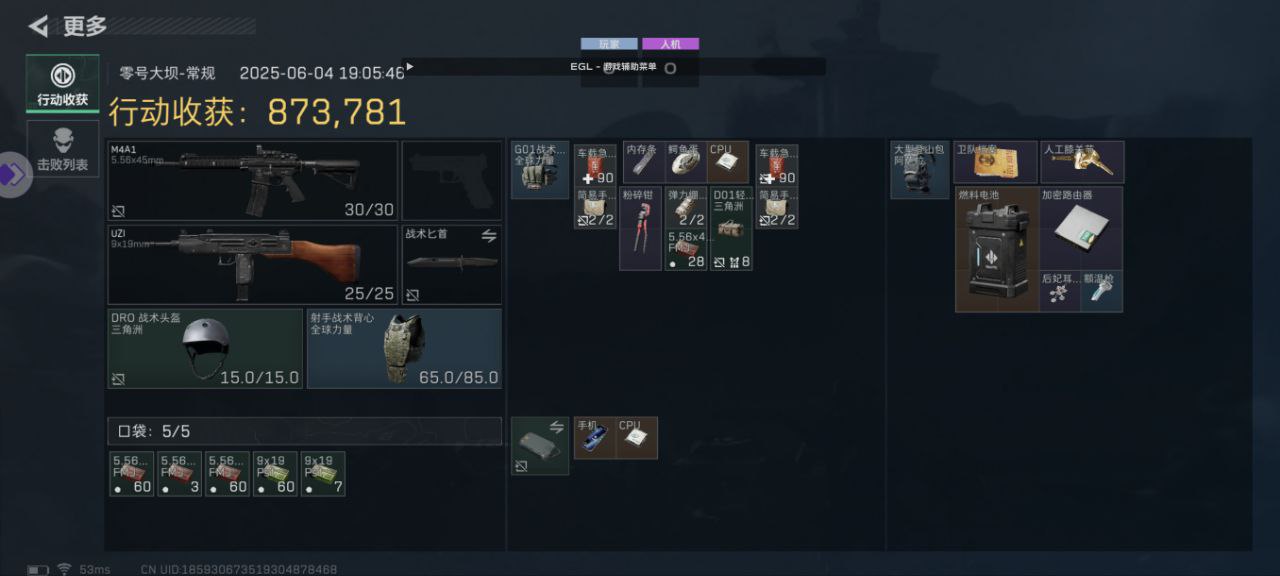Screen dimensions: 1280x576
Task: Click the DRO 战术头盔 helmet item
Action: (205, 348)
